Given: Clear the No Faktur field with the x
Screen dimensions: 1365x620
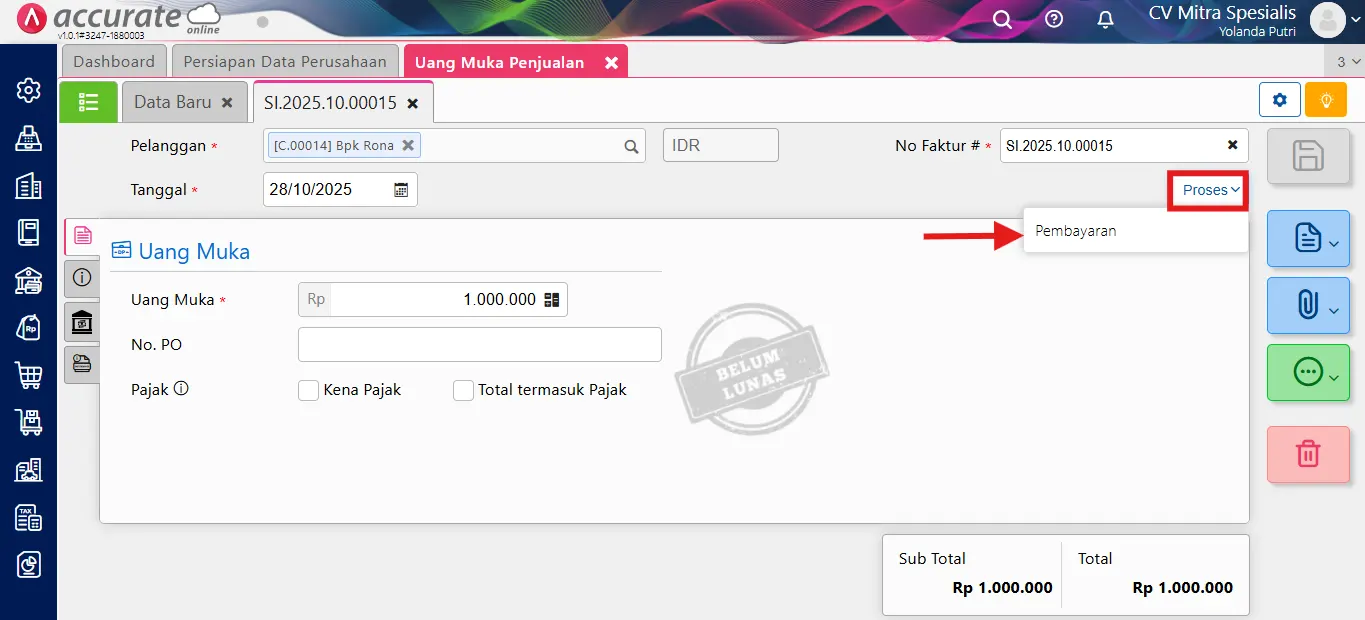Looking at the screenshot, I should tap(1231, 144).
